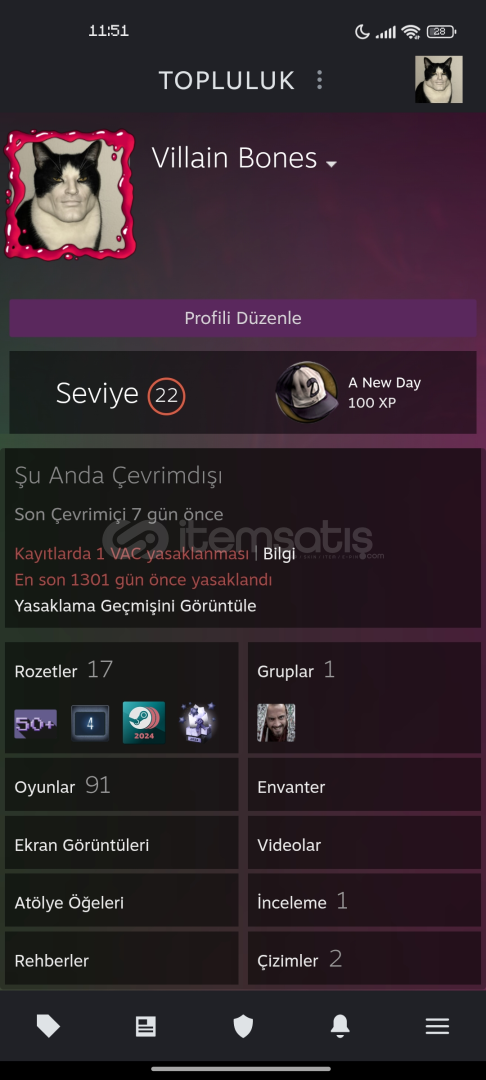Open the Bilgi link about VAC ban
The width and height of the screenshot is (486, 1080).
click(x=279, y=554)
